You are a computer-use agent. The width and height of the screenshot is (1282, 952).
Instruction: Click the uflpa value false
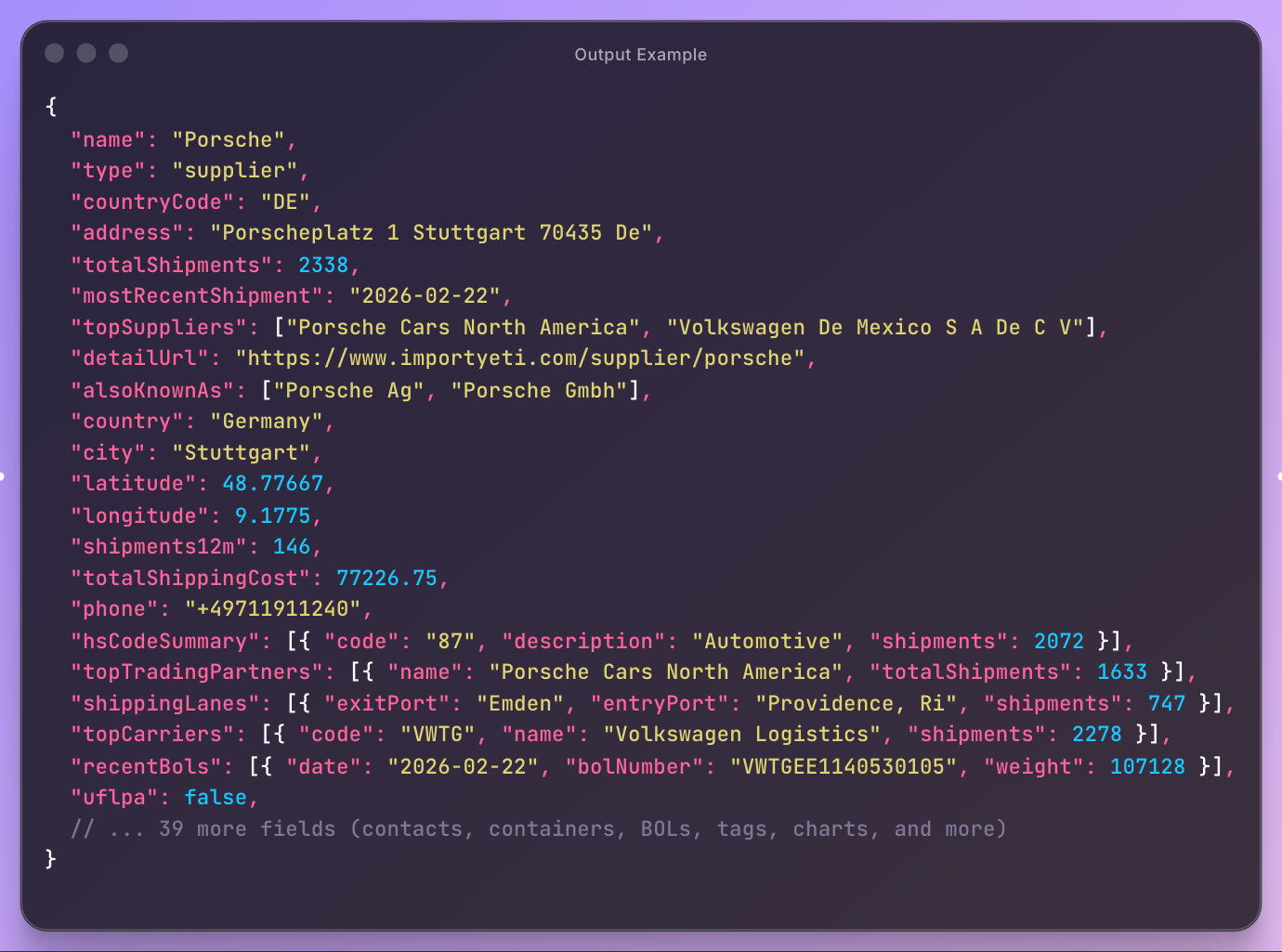(216, 798)
